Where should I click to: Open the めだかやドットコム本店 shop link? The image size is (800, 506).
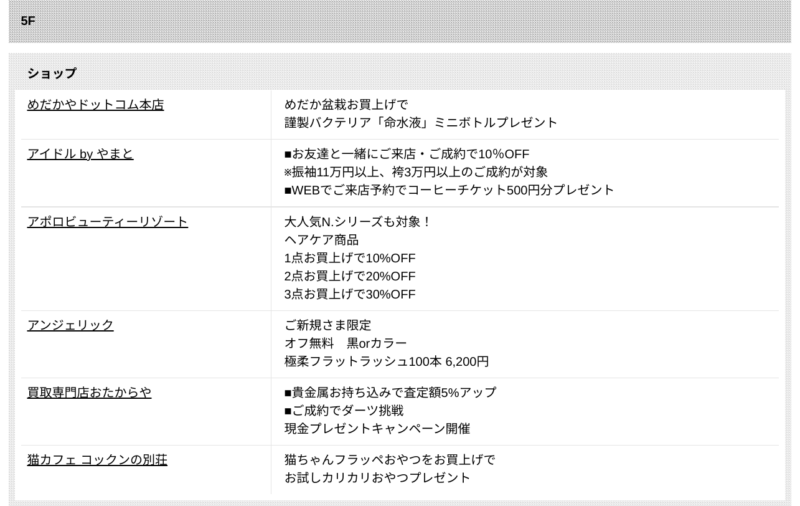(x=95, y=103)
